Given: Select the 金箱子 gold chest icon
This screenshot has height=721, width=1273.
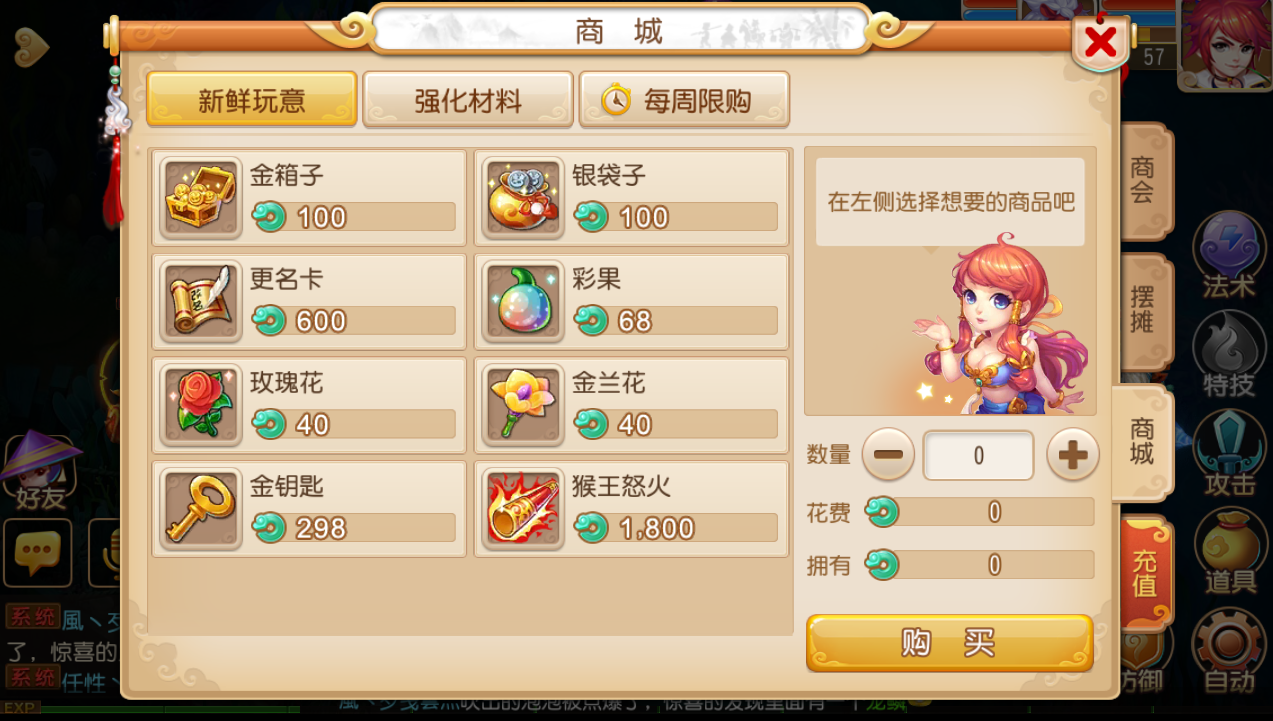Looking at the screenshot, I should 202,197.
